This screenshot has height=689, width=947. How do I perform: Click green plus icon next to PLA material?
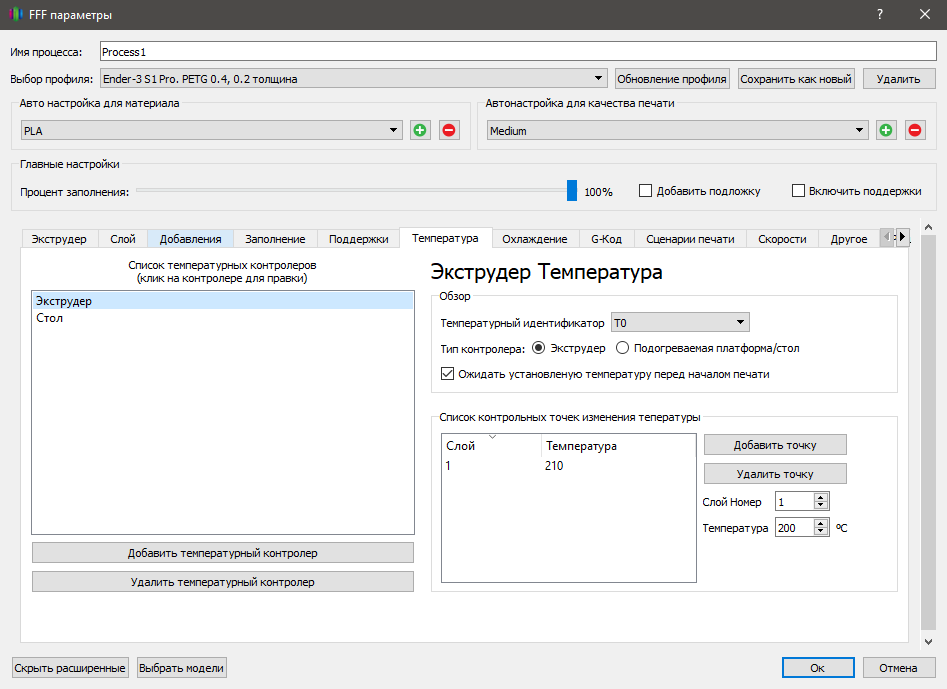(x=420, y=130)
